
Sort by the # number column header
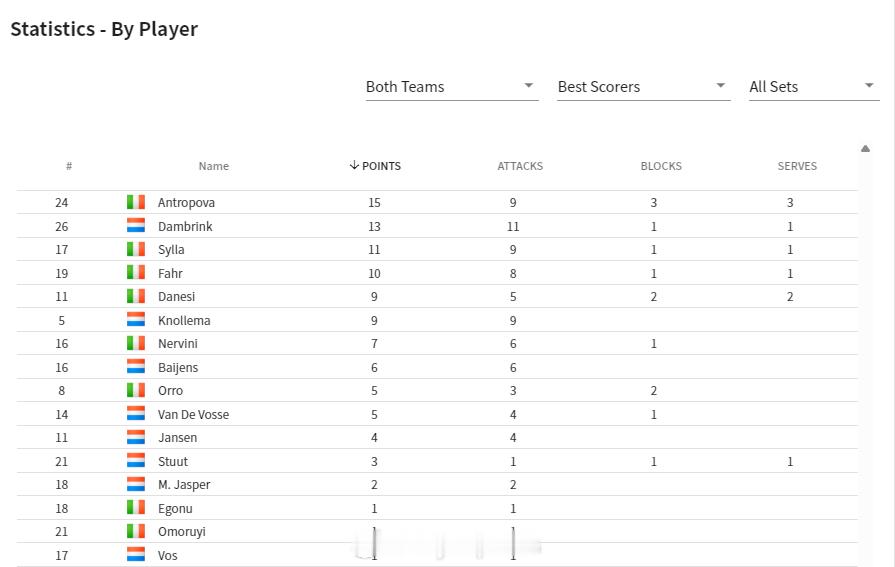click(x=69, y=166)
